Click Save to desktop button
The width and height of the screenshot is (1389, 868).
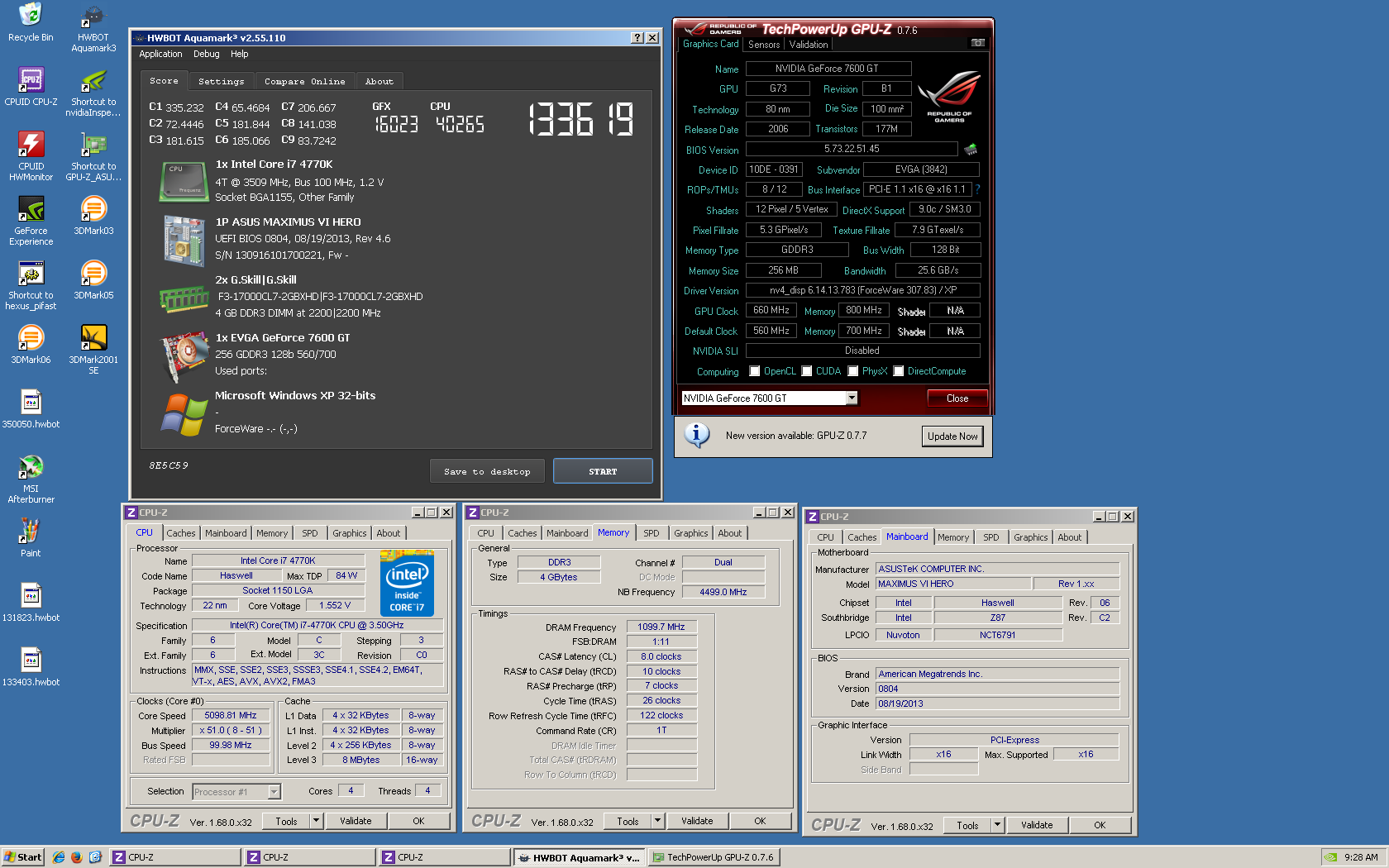point(487,471)
